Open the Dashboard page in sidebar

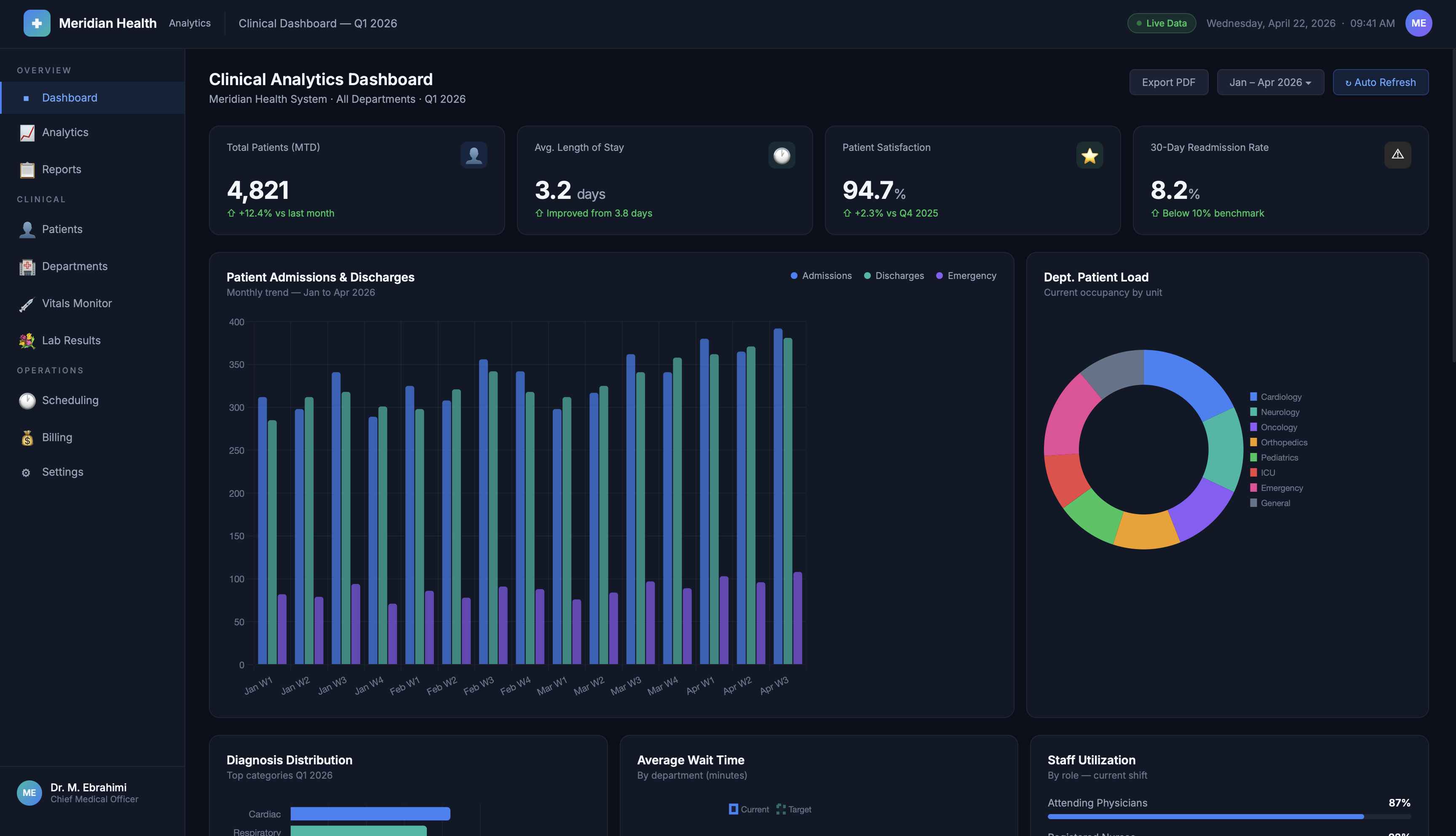(92, 98)
